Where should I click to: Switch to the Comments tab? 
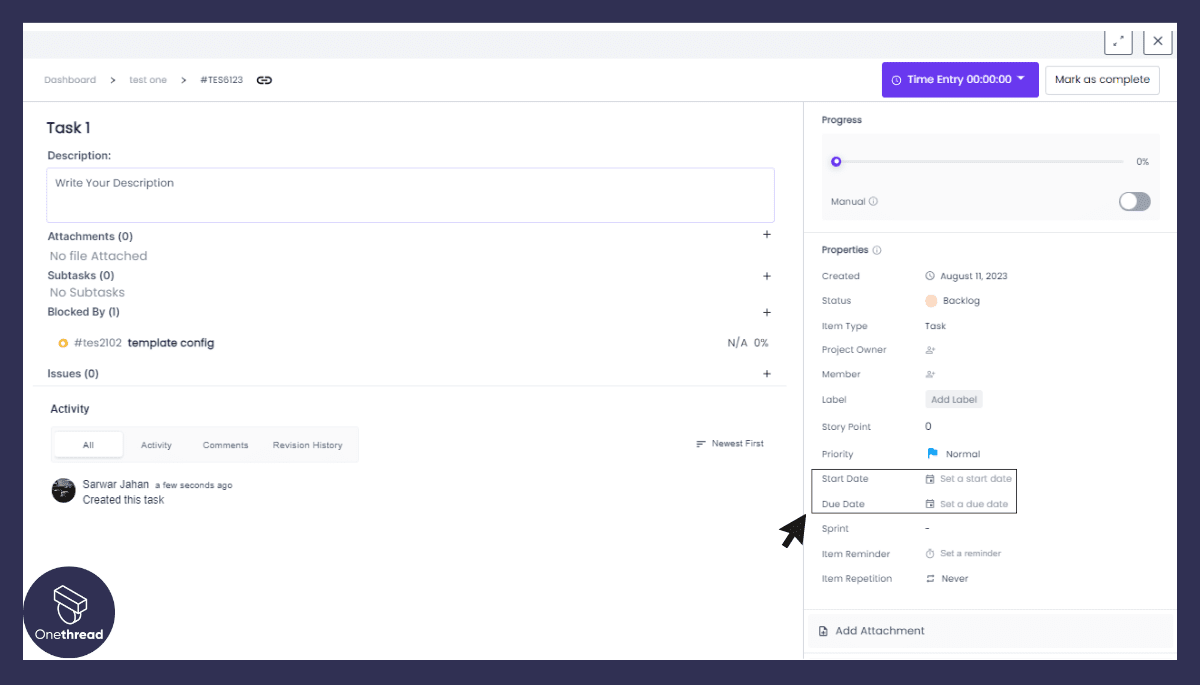(225, 445)
